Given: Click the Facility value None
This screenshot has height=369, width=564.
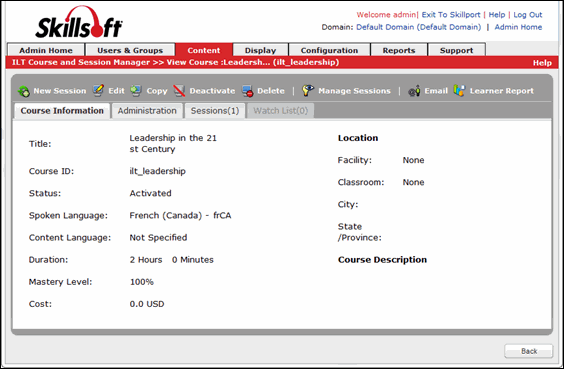Looking at the screenshot, I should [x=413, y=160].
